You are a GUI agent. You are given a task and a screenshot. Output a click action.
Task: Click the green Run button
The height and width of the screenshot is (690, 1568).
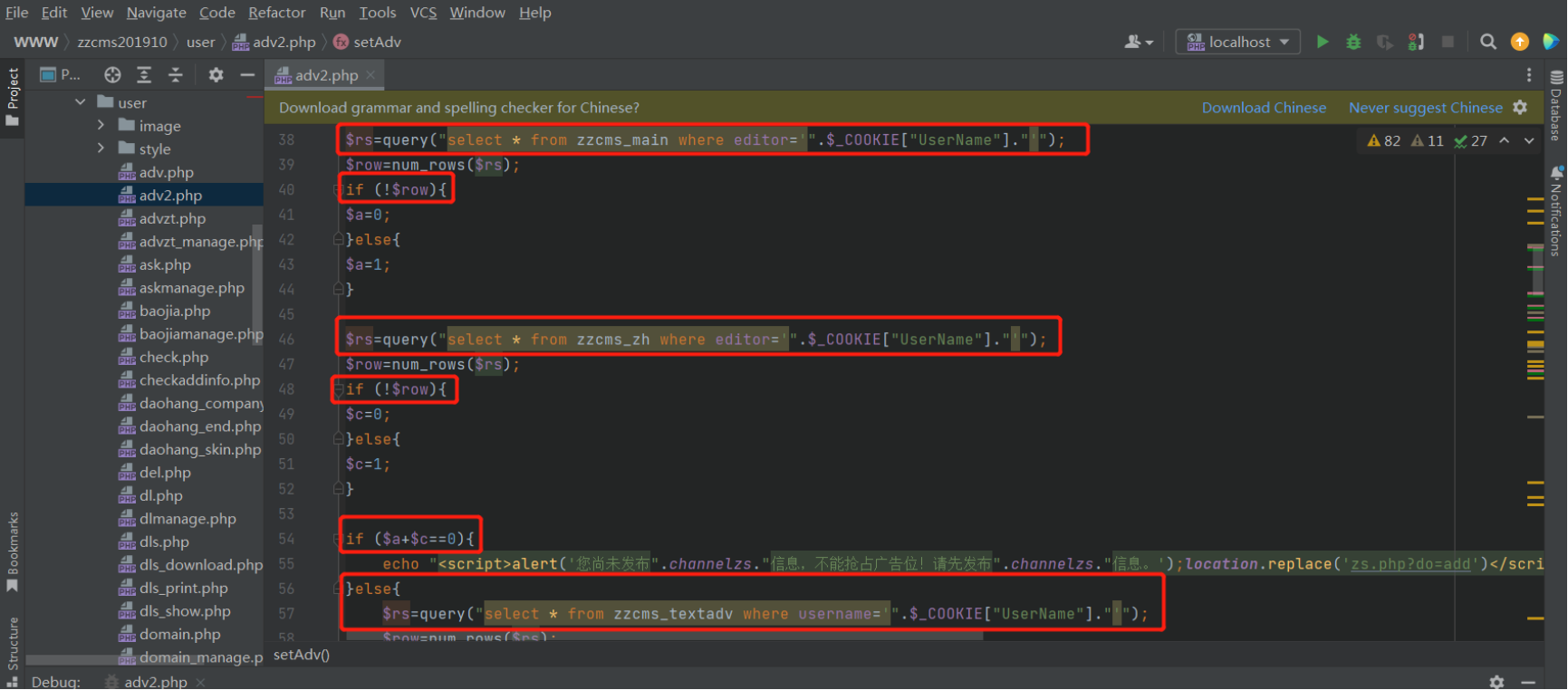point(1323,42)
